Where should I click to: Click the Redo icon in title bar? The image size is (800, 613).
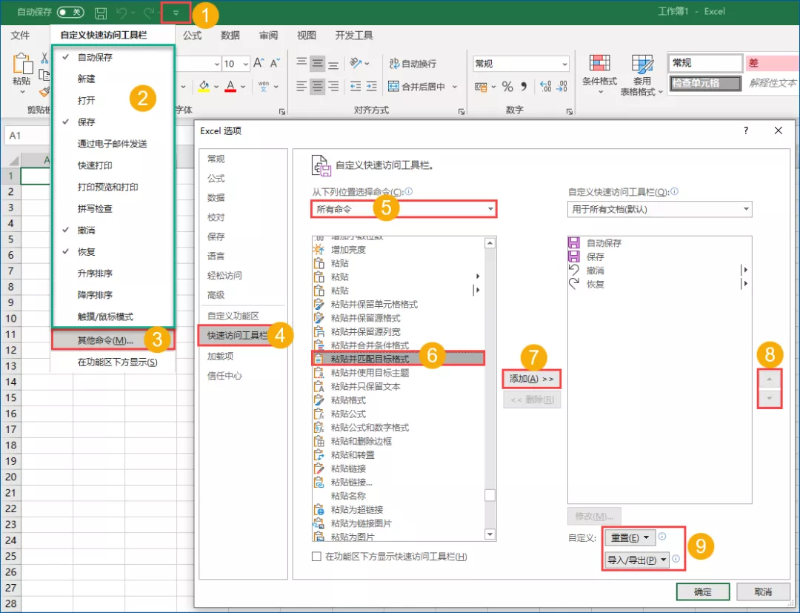click(148, 12)
